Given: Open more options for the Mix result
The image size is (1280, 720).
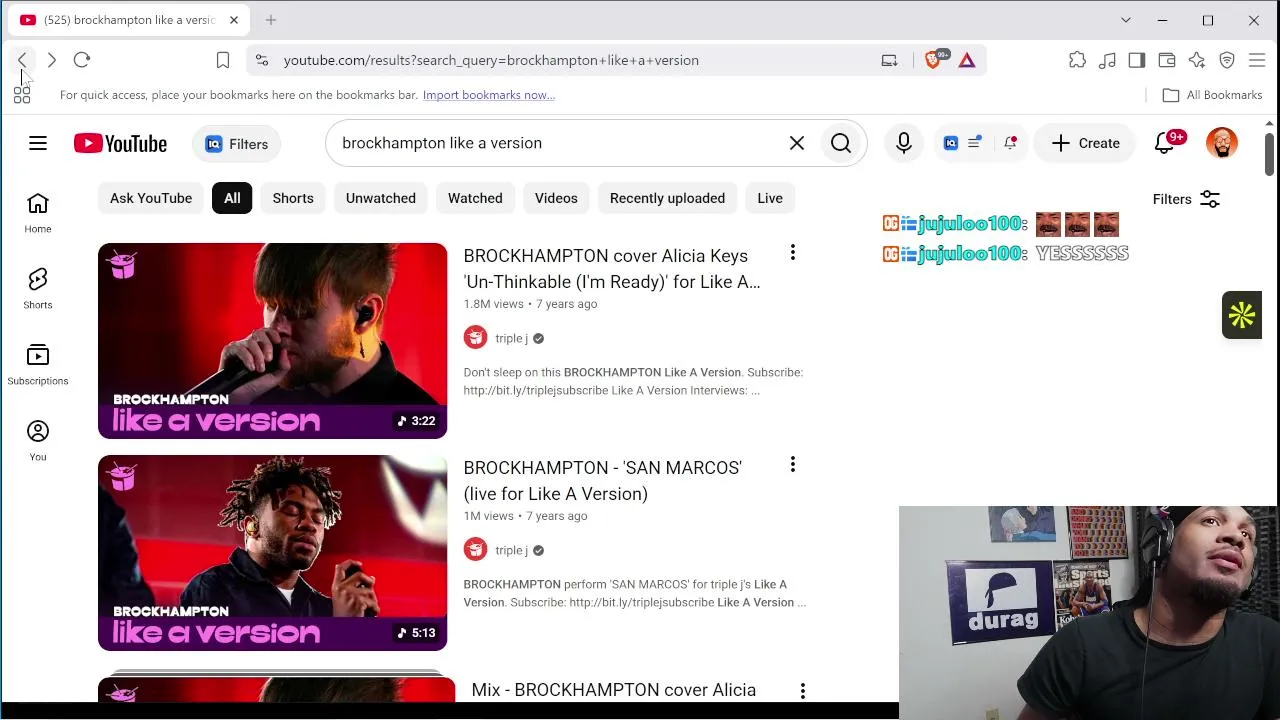Looking at the screenshot, I should tap(802, 691).
